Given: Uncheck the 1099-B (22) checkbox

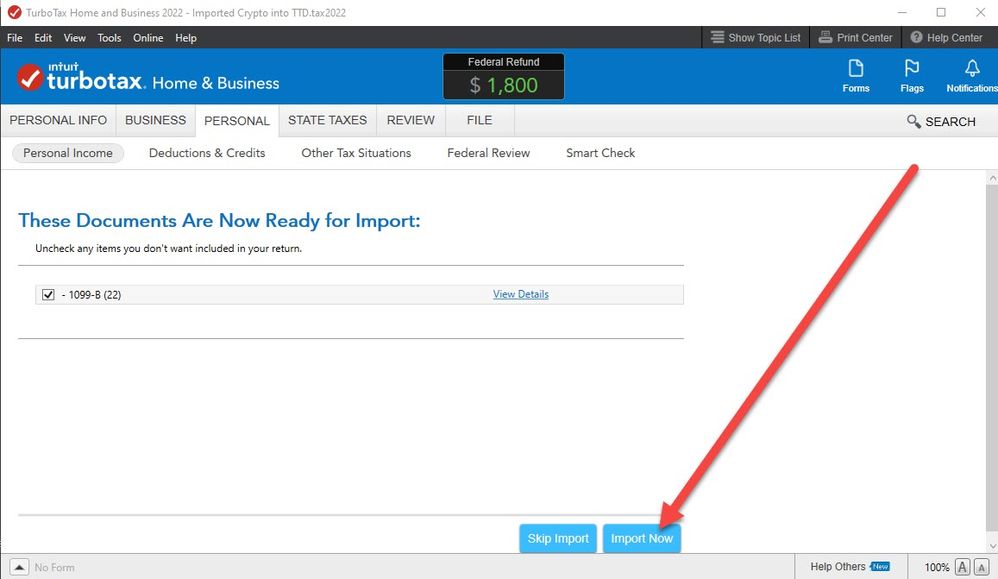Looking at the screenshot, I should [48, 295].
